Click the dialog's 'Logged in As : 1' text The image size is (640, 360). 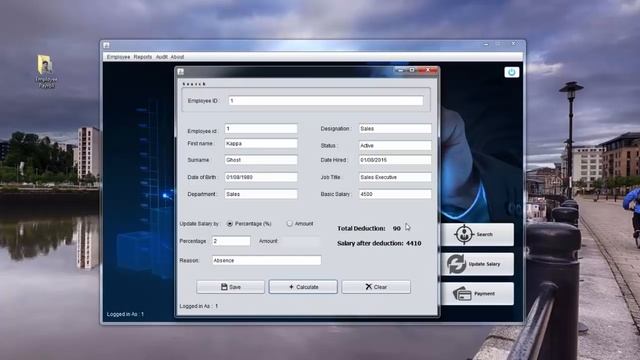(x=199, y=306)
